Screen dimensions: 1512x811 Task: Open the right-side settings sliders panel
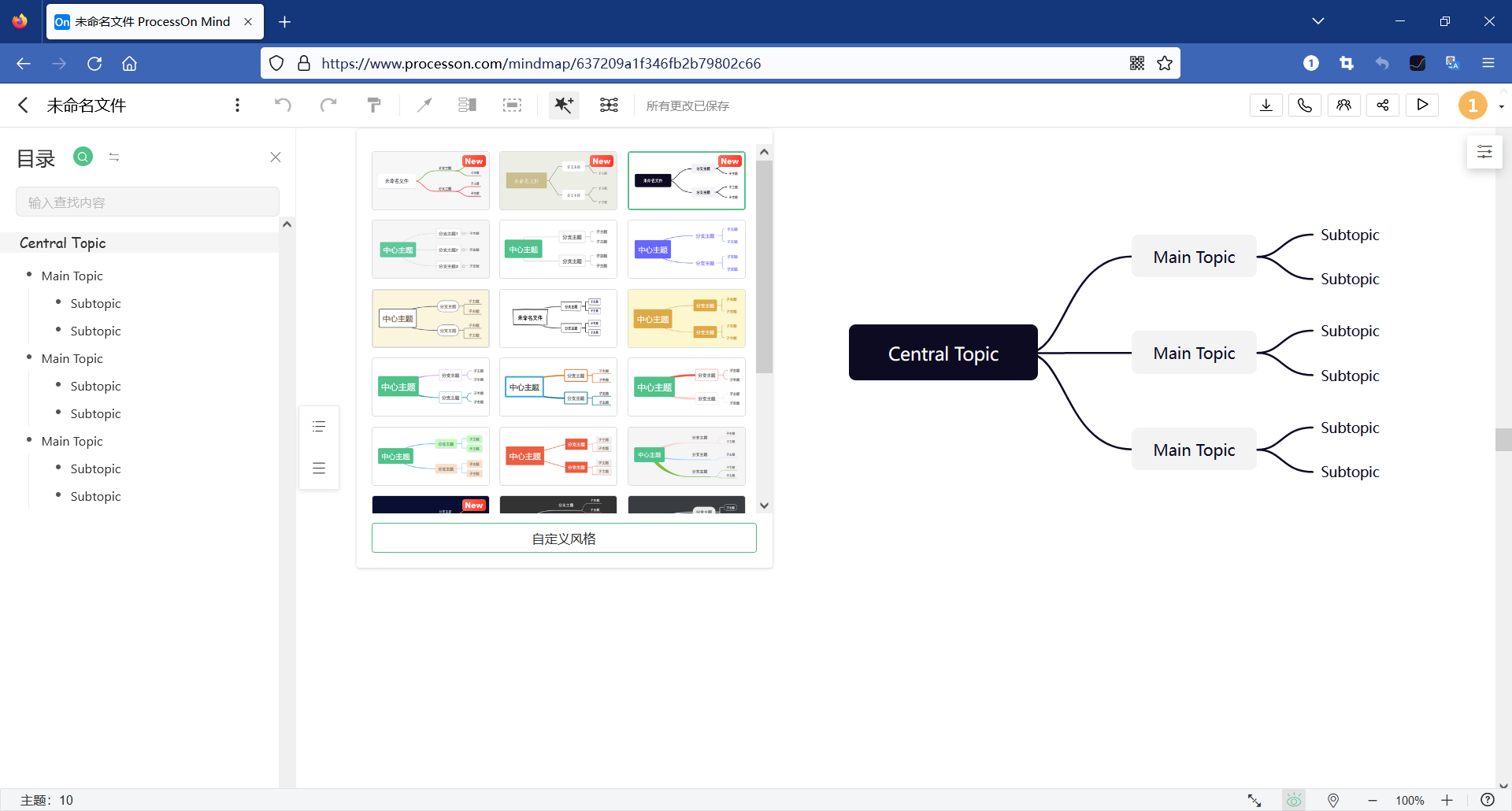point(1484,152)
